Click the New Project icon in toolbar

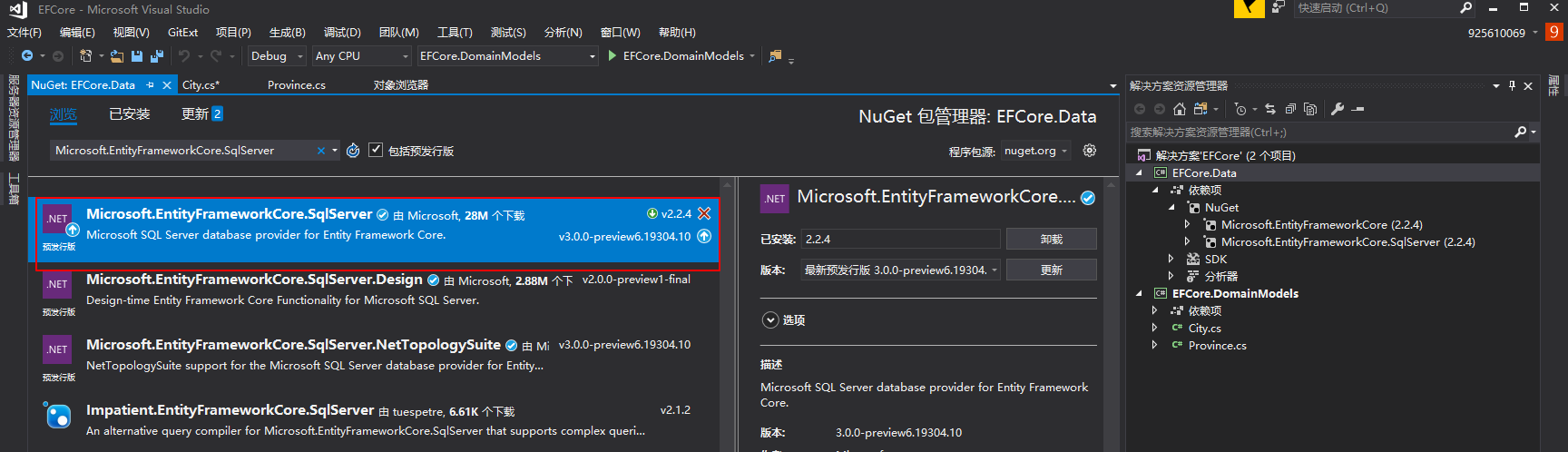coord(86,56)
